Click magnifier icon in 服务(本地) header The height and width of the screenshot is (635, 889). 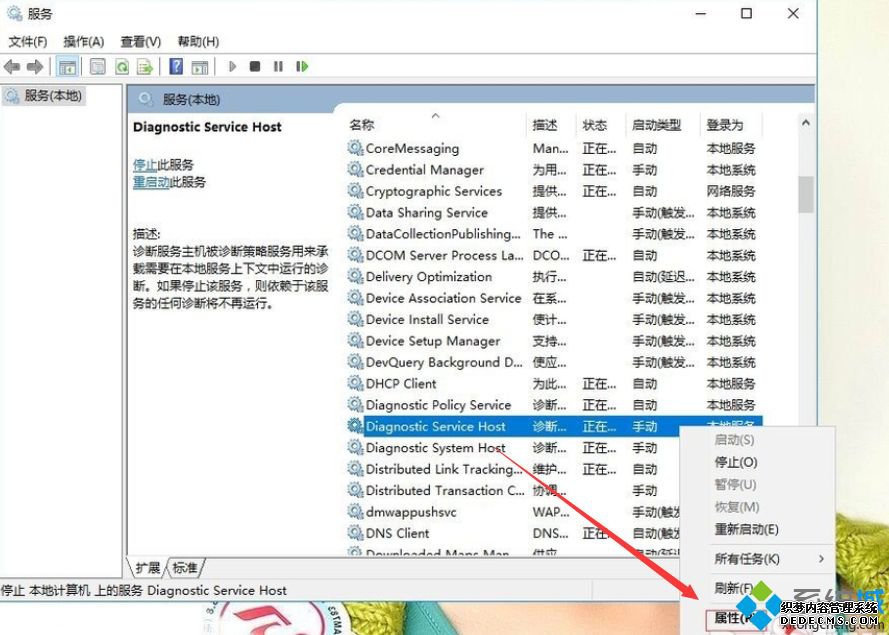click(145, 99)
